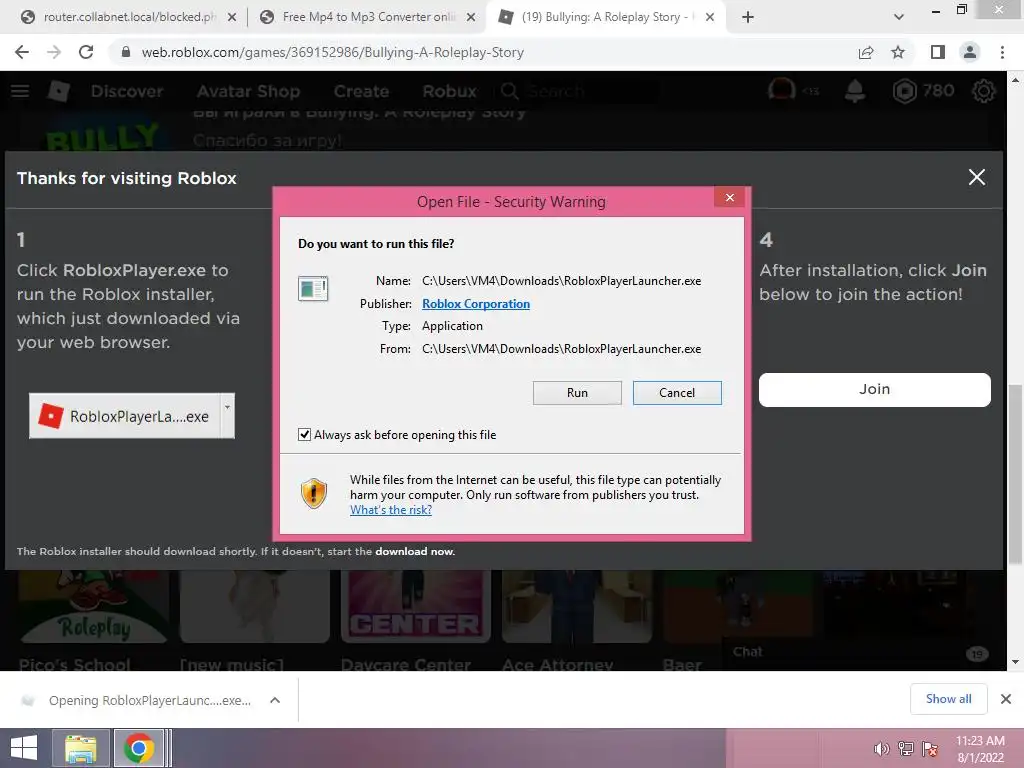
Task: Open a new Chrome tab
Action: coord(748,18)
